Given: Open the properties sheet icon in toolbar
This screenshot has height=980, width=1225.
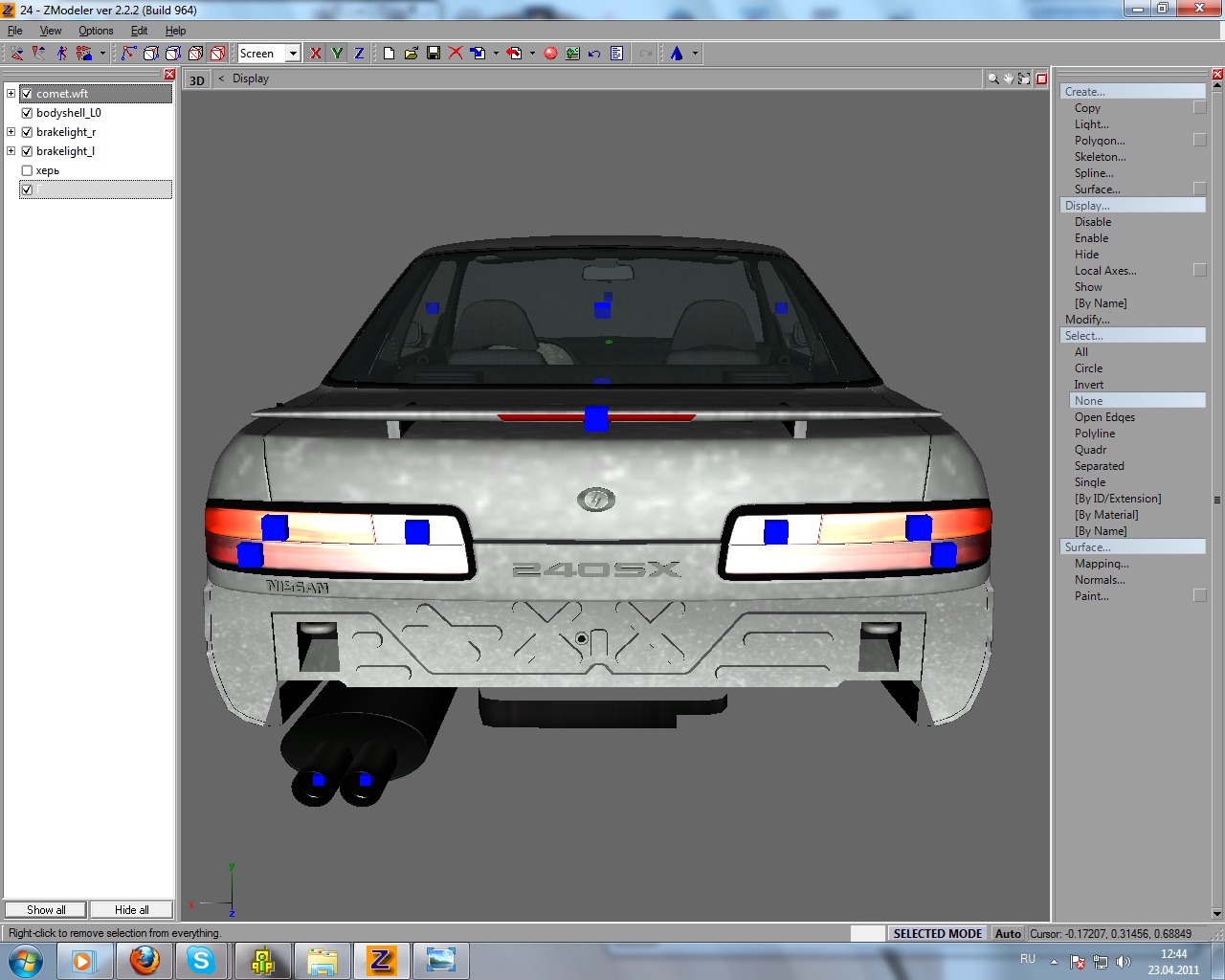Looking at the screenshot, I should coord(616,54).
